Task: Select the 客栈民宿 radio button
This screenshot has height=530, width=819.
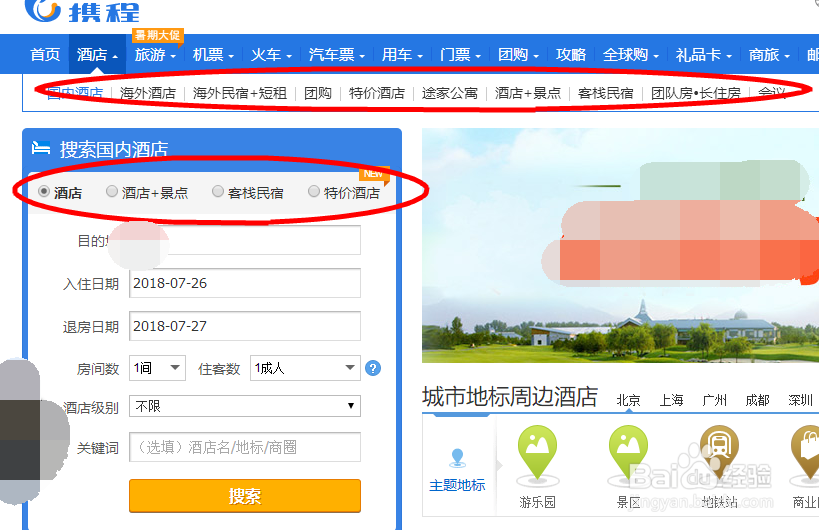Action: (x=218, y=192)
